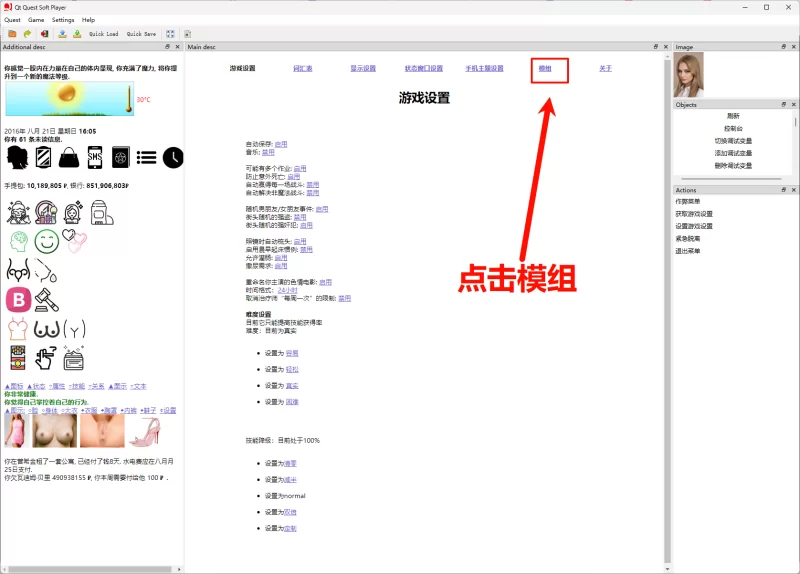Click the gavel icon
Viewport: 800px width, 574px height.
[x=46, y=300]
